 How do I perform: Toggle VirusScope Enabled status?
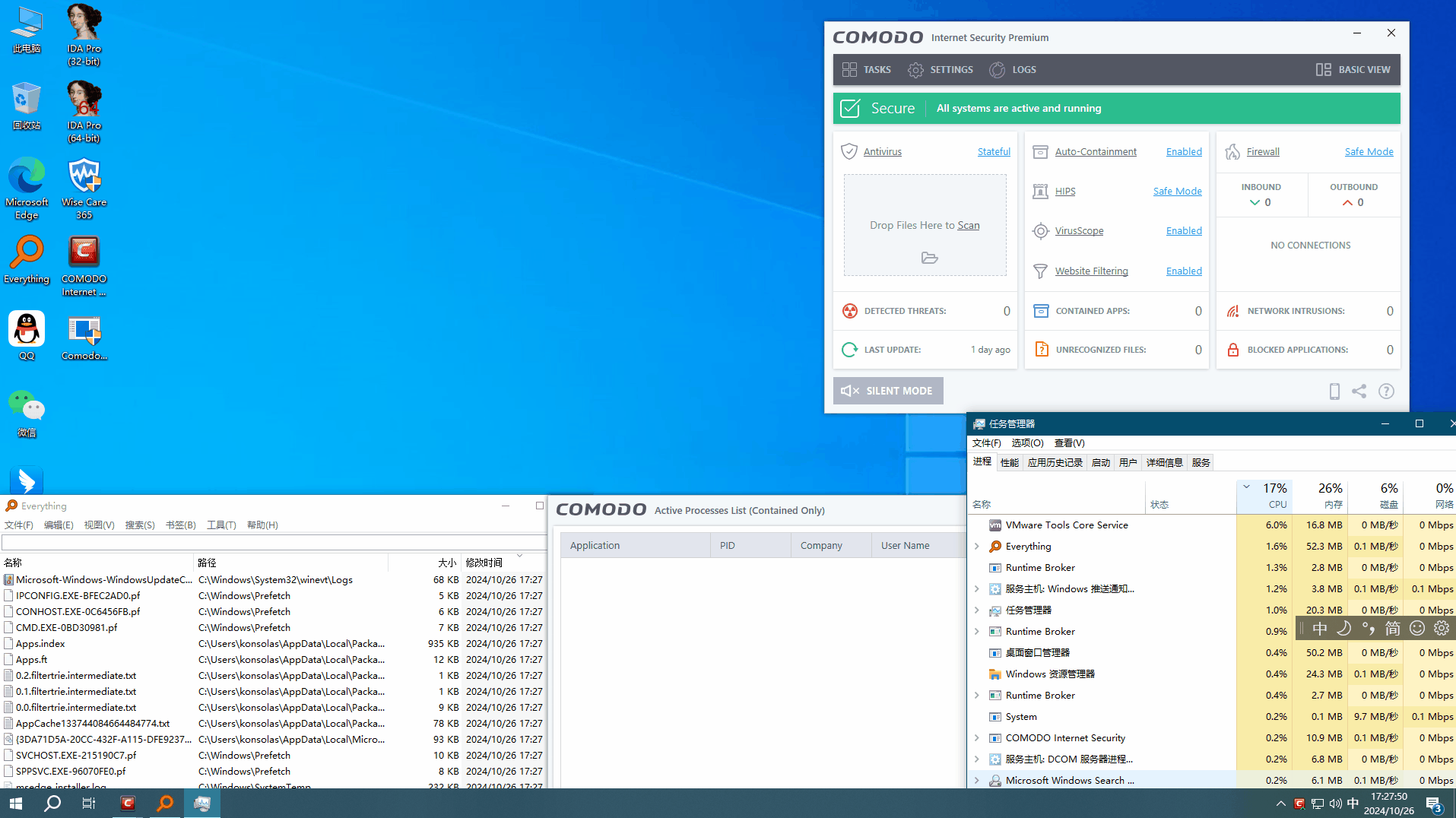[1184, 231]
